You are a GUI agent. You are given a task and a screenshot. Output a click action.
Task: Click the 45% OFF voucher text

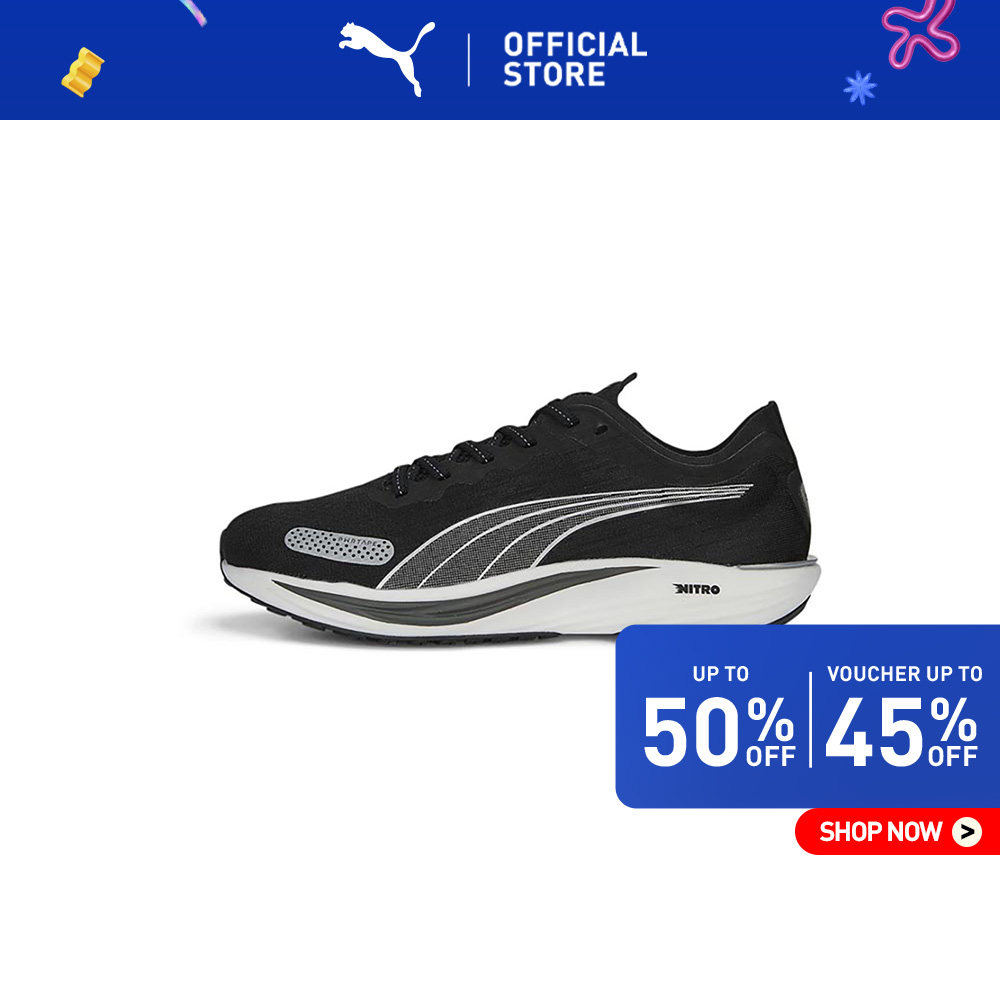tap(901, 731)
